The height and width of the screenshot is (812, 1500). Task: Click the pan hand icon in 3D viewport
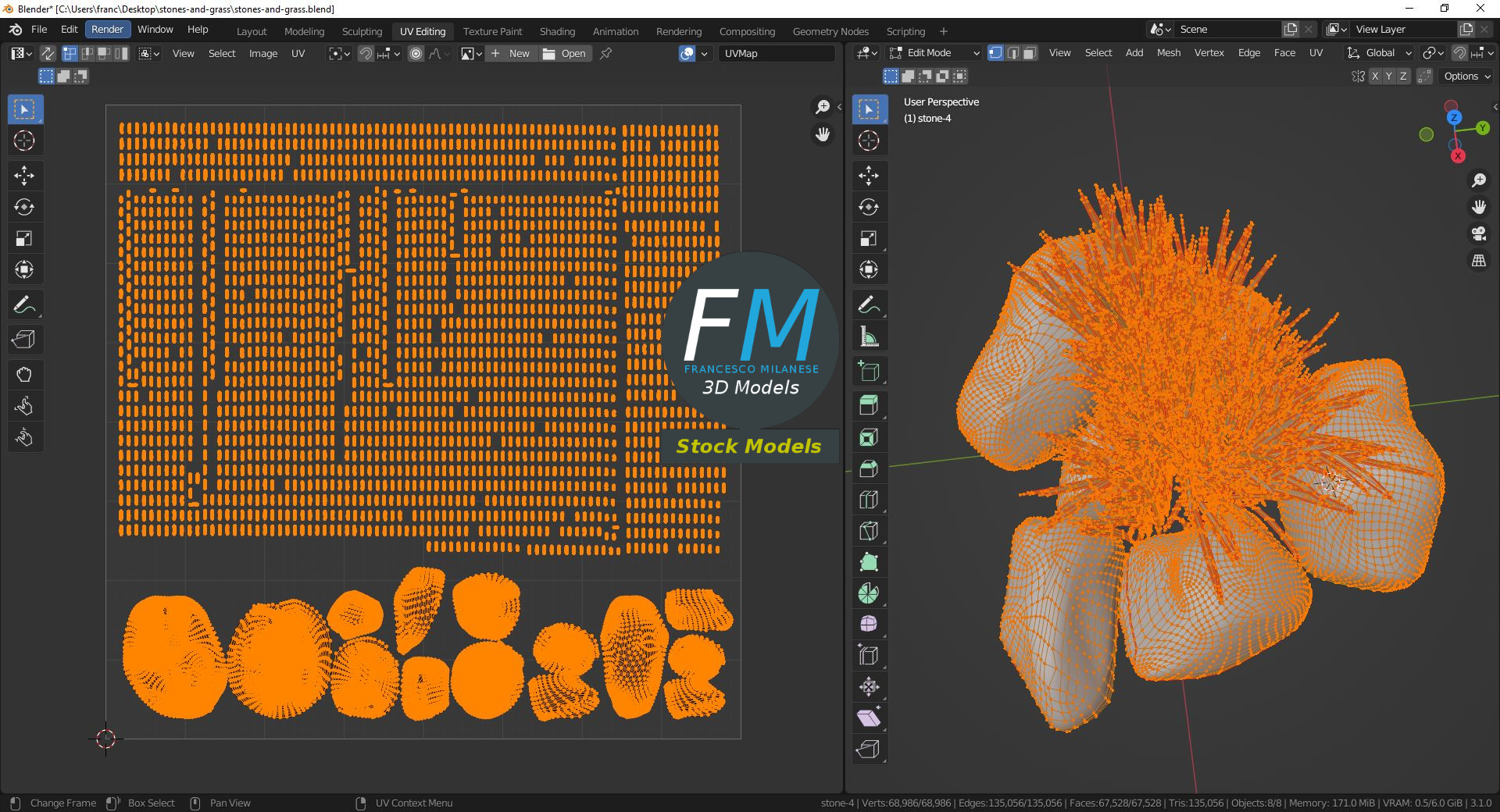pyautogui.click(x=1478, y=207)
